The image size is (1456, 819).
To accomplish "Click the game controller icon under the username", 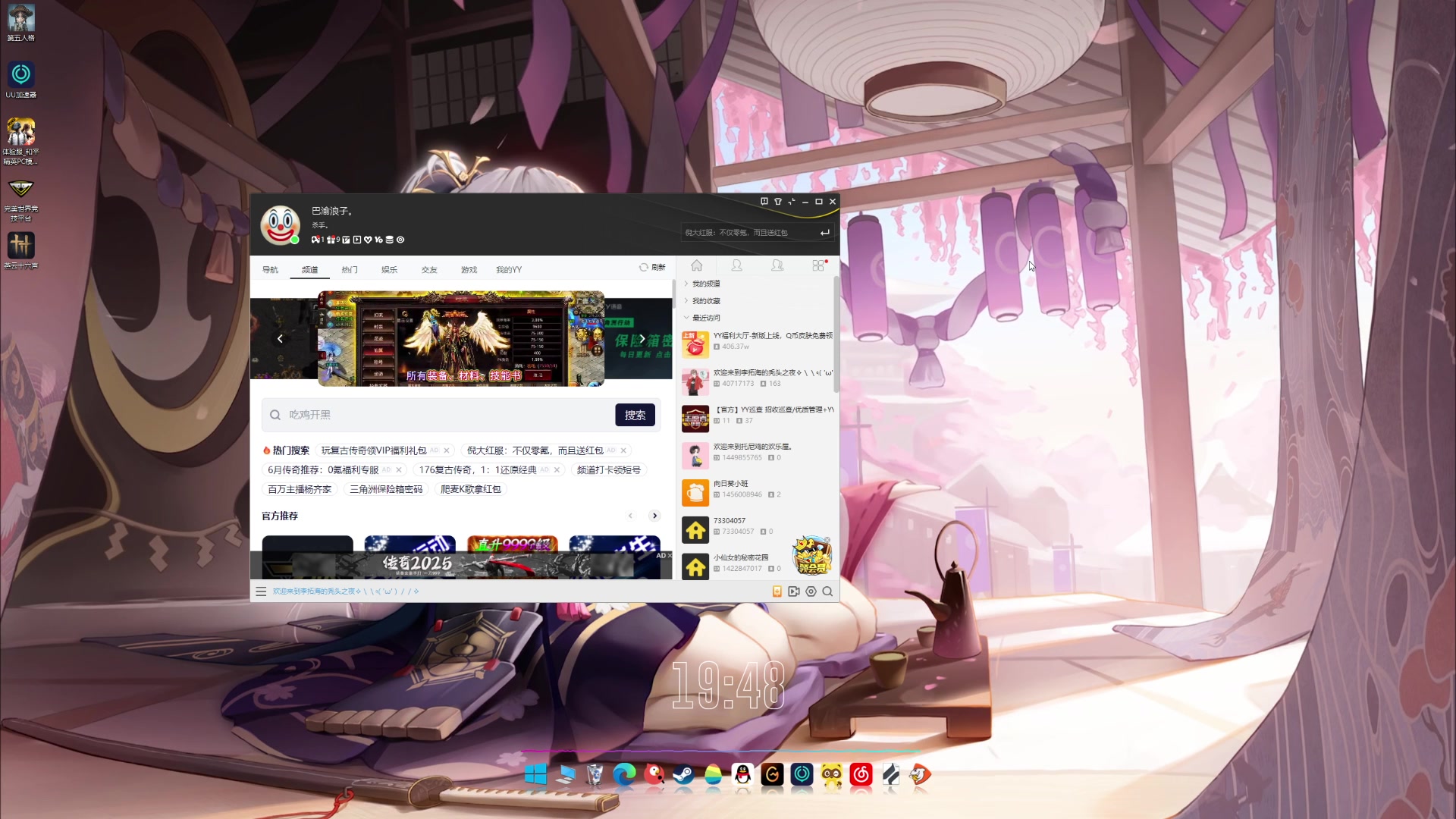I will [315, 240].
